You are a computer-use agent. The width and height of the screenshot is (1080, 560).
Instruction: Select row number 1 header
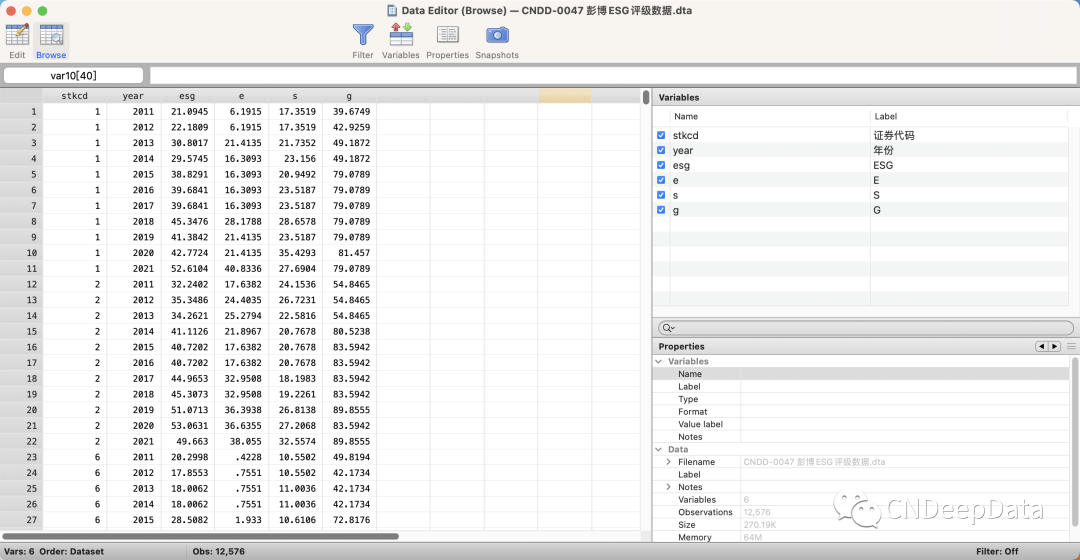21,112
